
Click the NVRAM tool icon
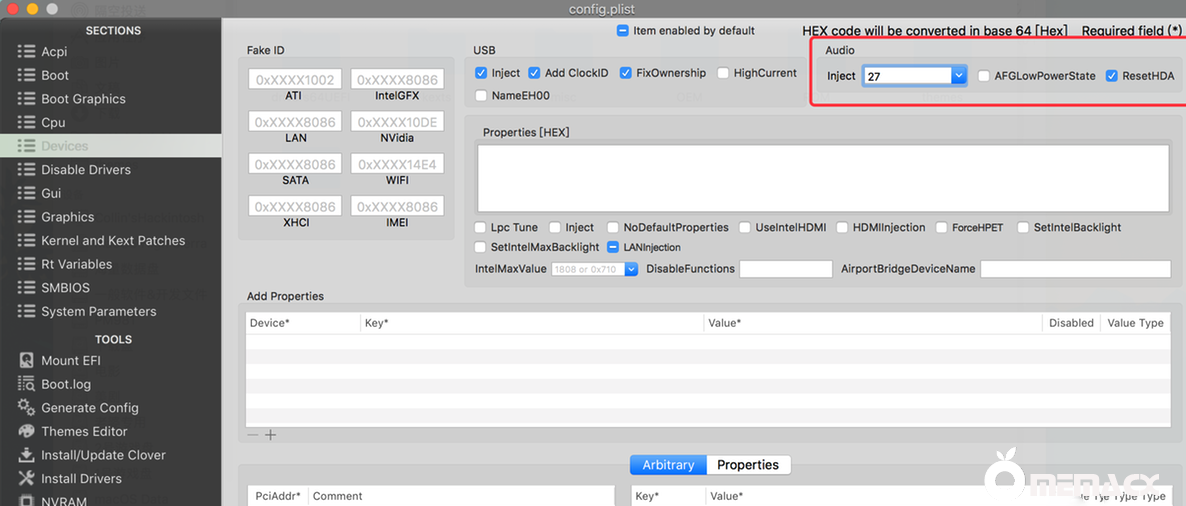coord(27,500)
